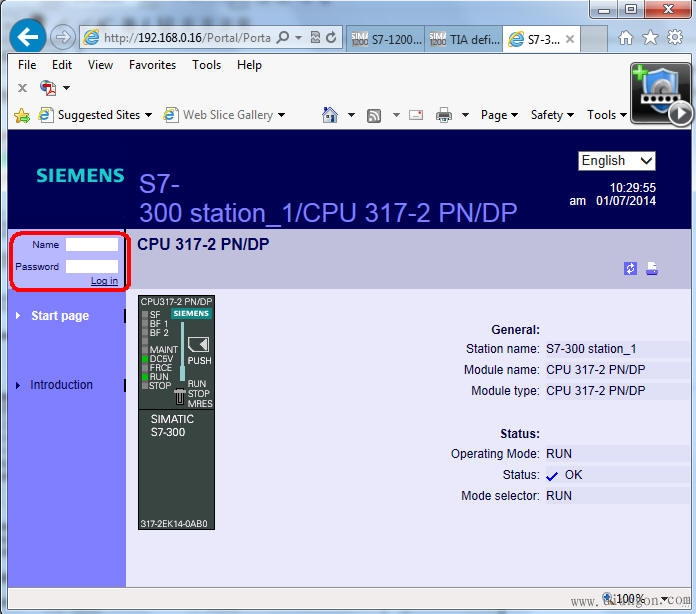Screen dimensions: 696x614
Task: Expand the Page dropdown menu
Action: coord(499,115)
